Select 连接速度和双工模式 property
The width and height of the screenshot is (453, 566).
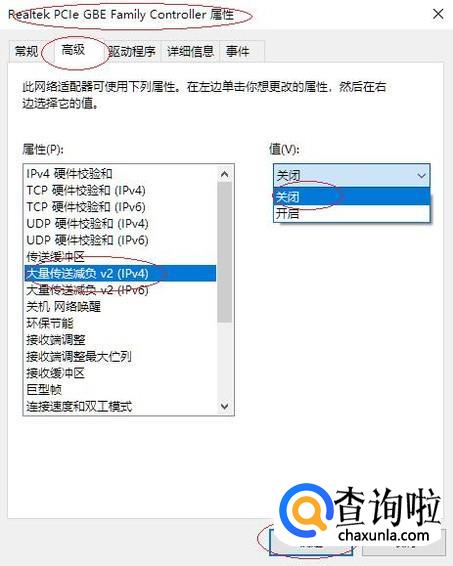[x=121, y=406]
